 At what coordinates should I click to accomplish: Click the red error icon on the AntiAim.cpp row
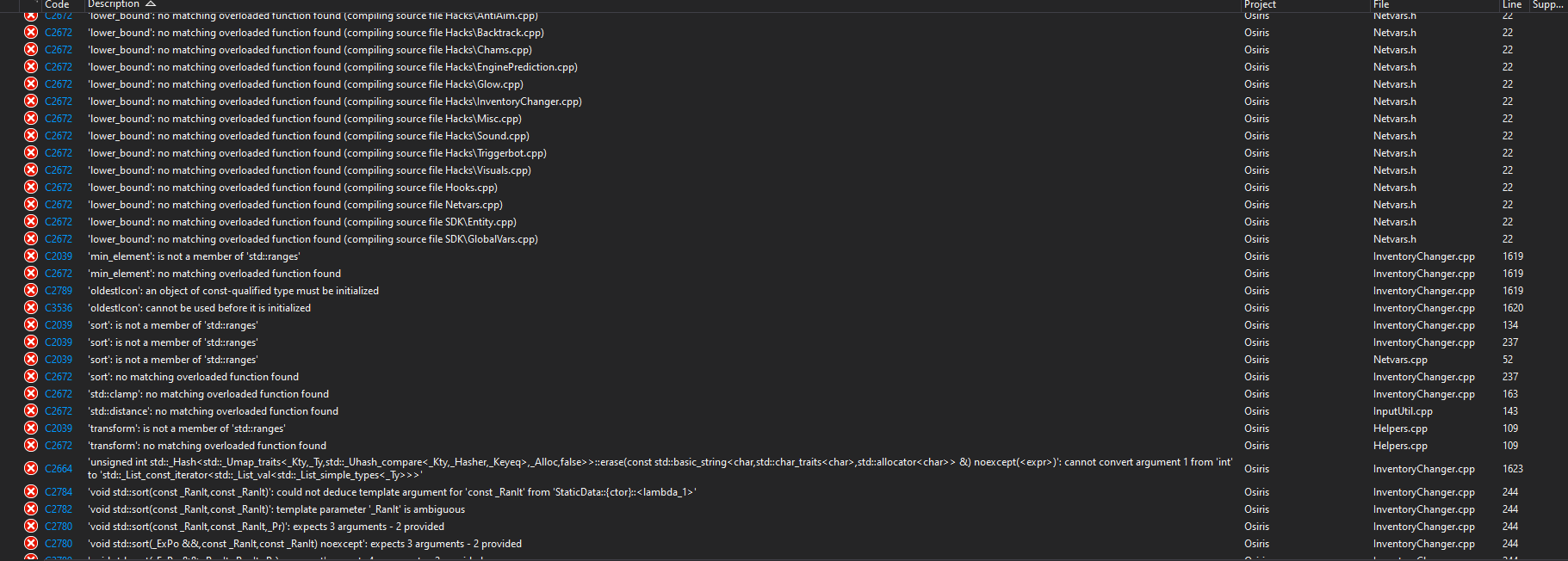click(x=30, y=15)
